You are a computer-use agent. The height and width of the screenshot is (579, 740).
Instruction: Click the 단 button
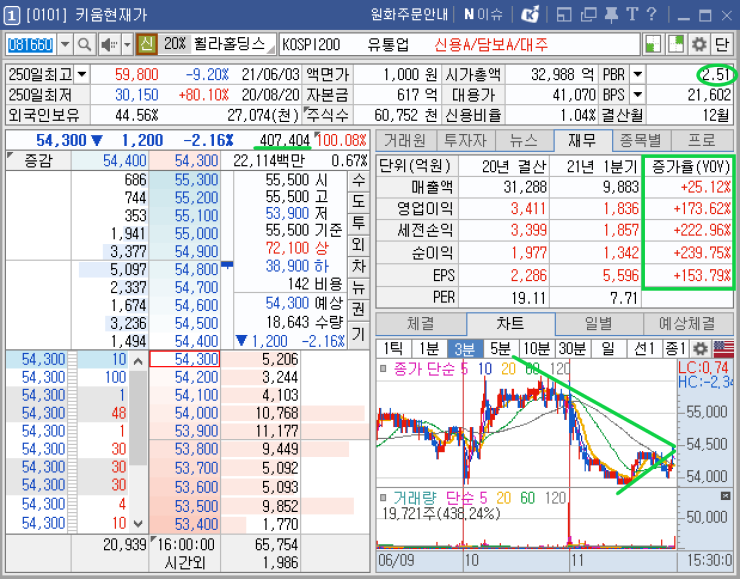(722, 44)
